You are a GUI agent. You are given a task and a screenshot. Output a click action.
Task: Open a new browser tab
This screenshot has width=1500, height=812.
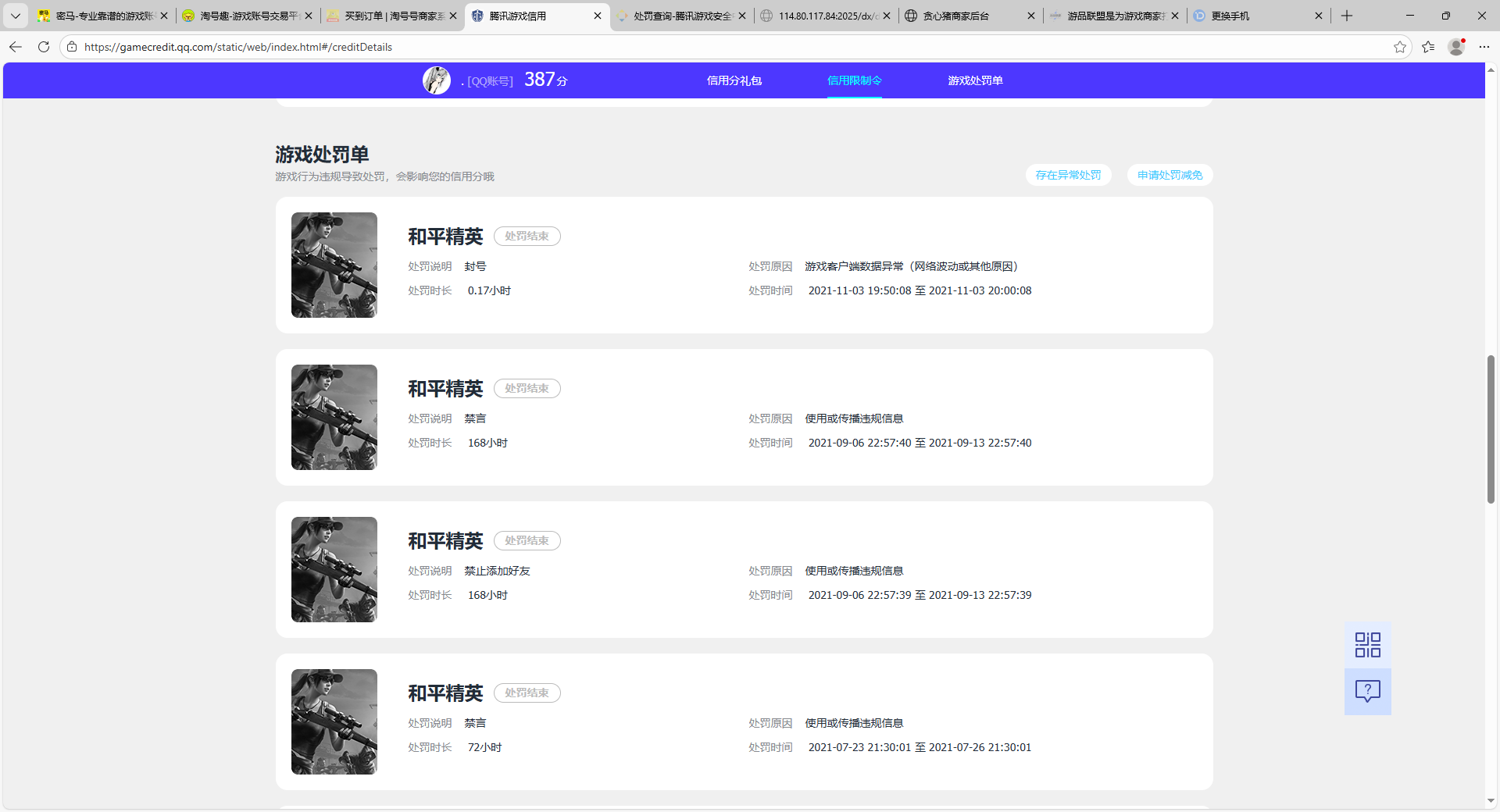[x=1347, y=16]
